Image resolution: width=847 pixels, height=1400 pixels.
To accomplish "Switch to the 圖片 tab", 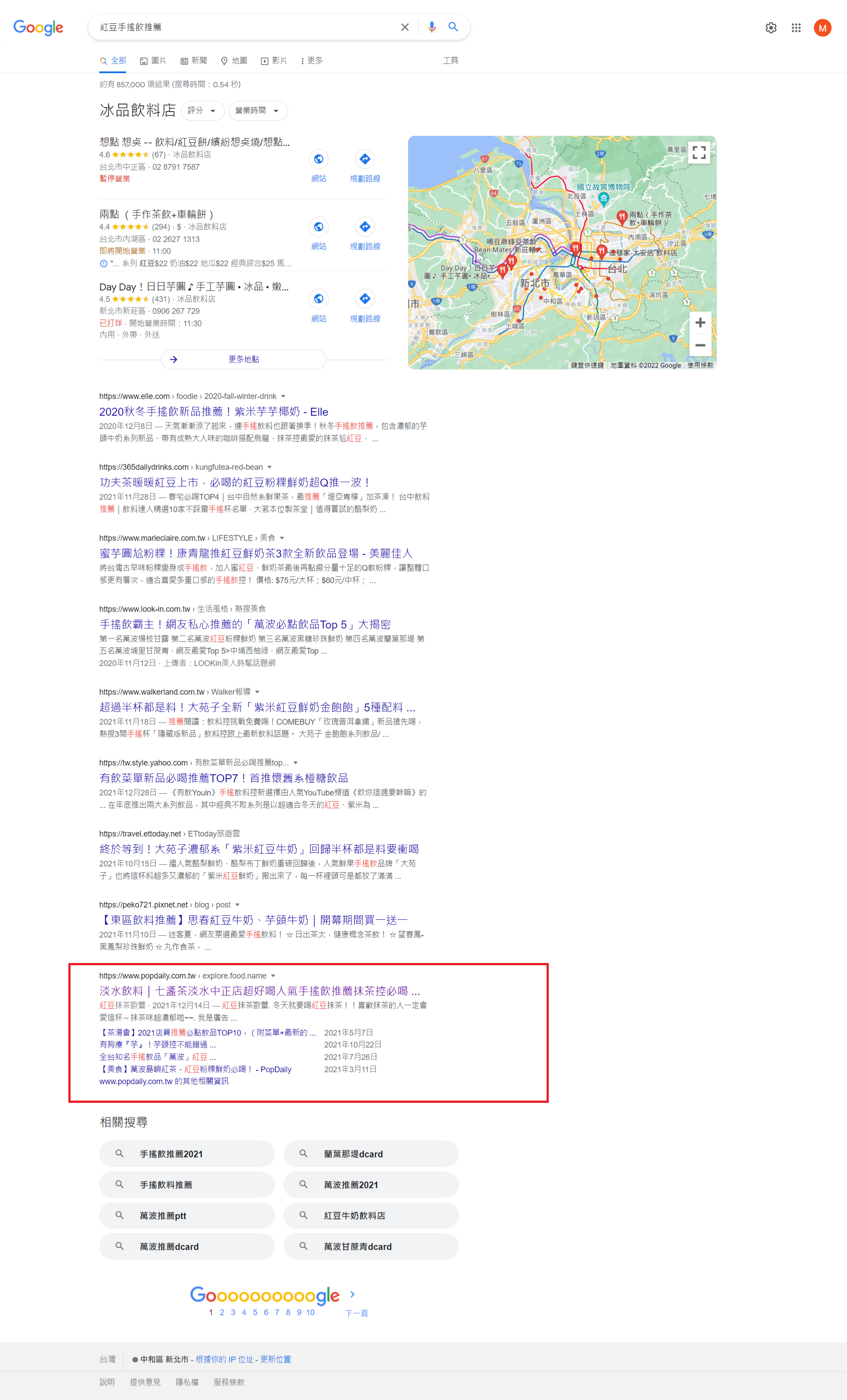I will pyautogui.click(x=154, y=61).
